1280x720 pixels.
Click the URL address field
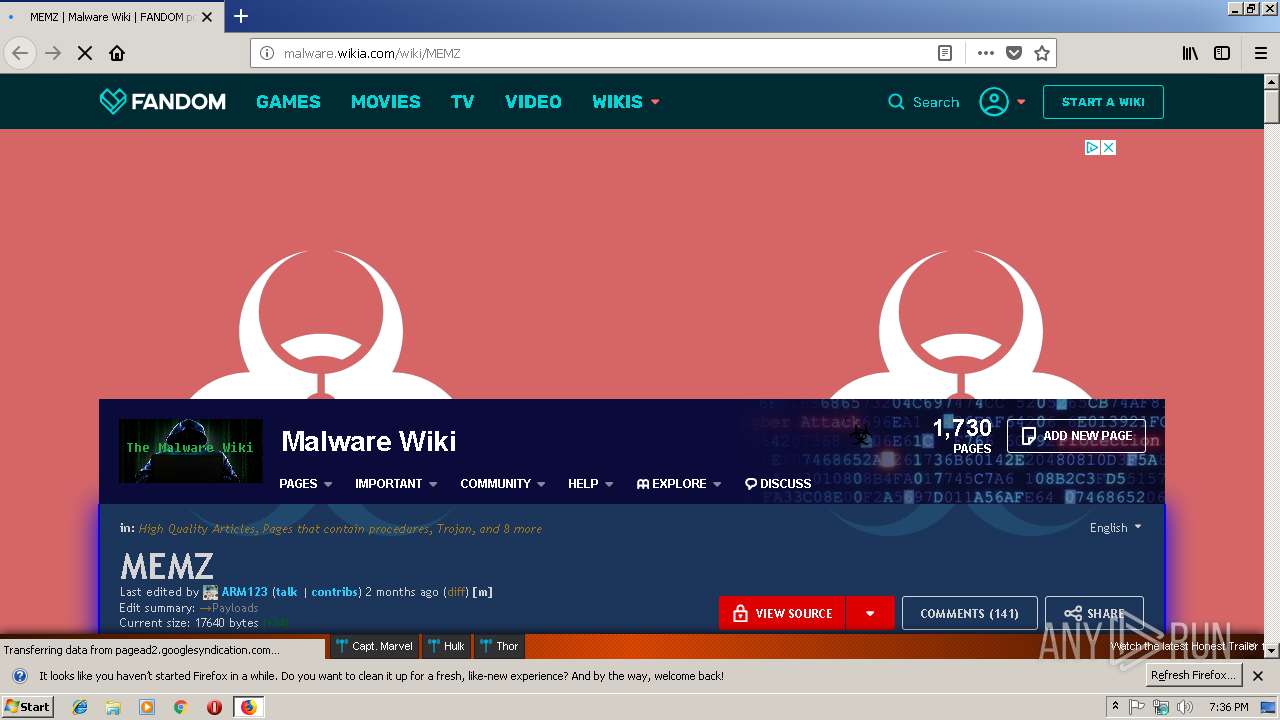point(600,53)
